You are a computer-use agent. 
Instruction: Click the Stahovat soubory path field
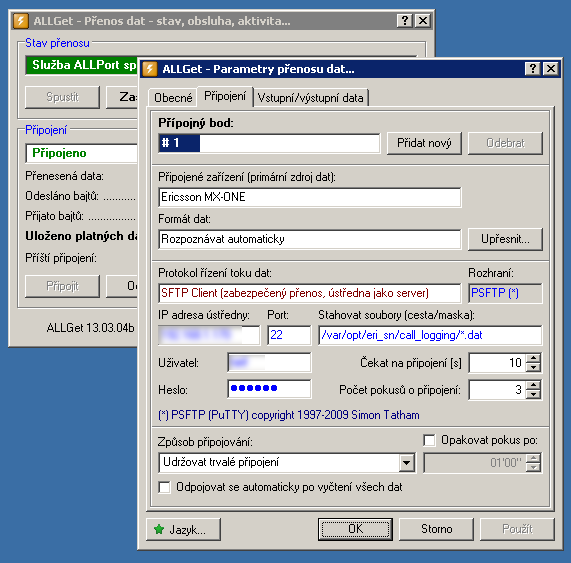(430, 335)
